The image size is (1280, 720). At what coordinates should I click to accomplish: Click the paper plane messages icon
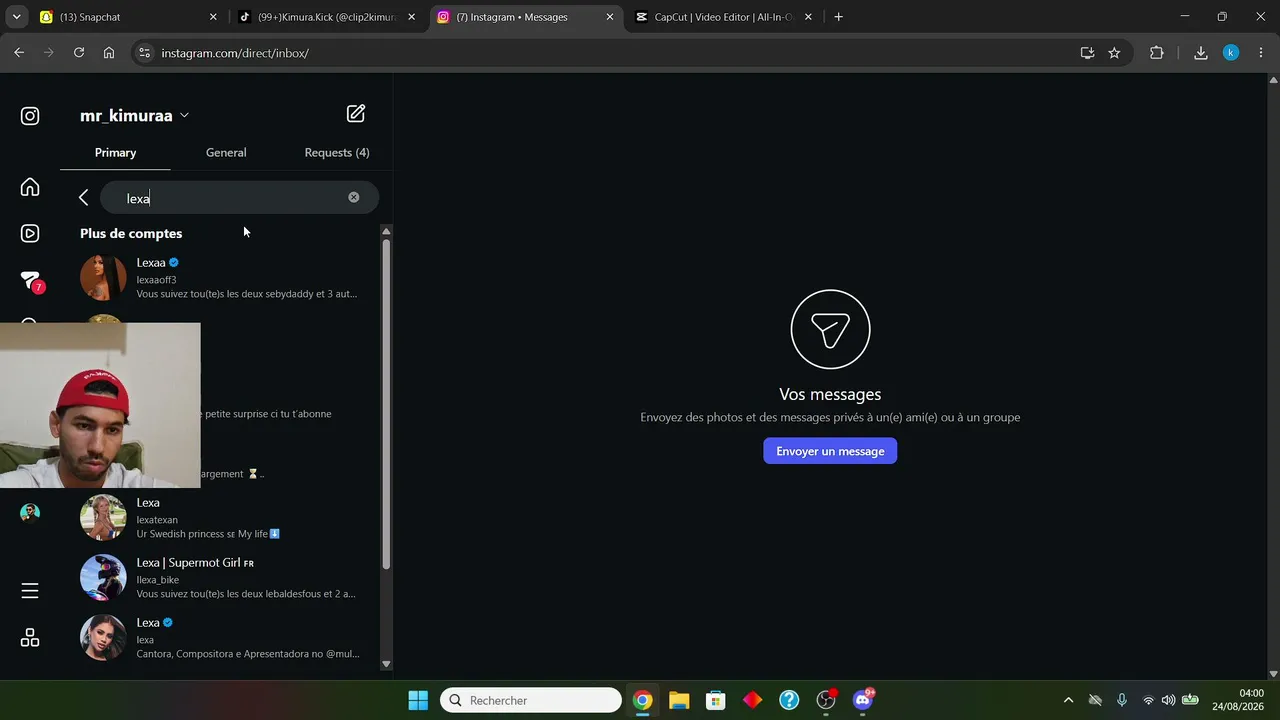click(x=830, y=329)
